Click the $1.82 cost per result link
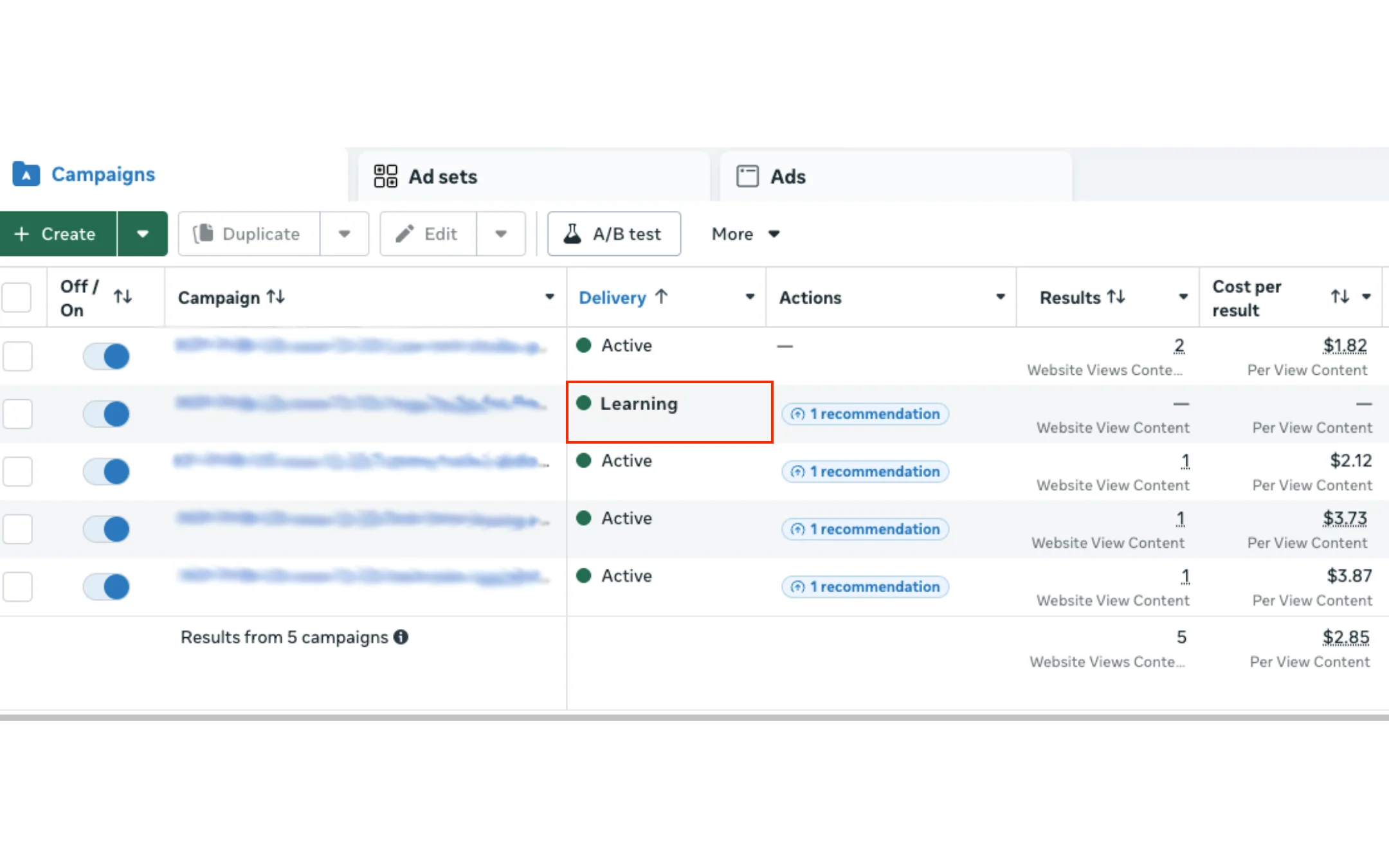The width and height of the screenshot is (1389, 868). [x=1345, y=345]
